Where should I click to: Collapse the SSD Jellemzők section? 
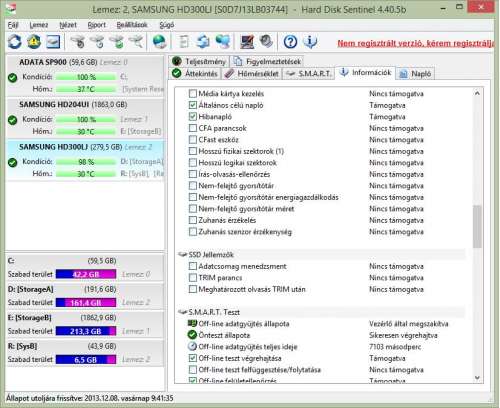click(183, 255)
